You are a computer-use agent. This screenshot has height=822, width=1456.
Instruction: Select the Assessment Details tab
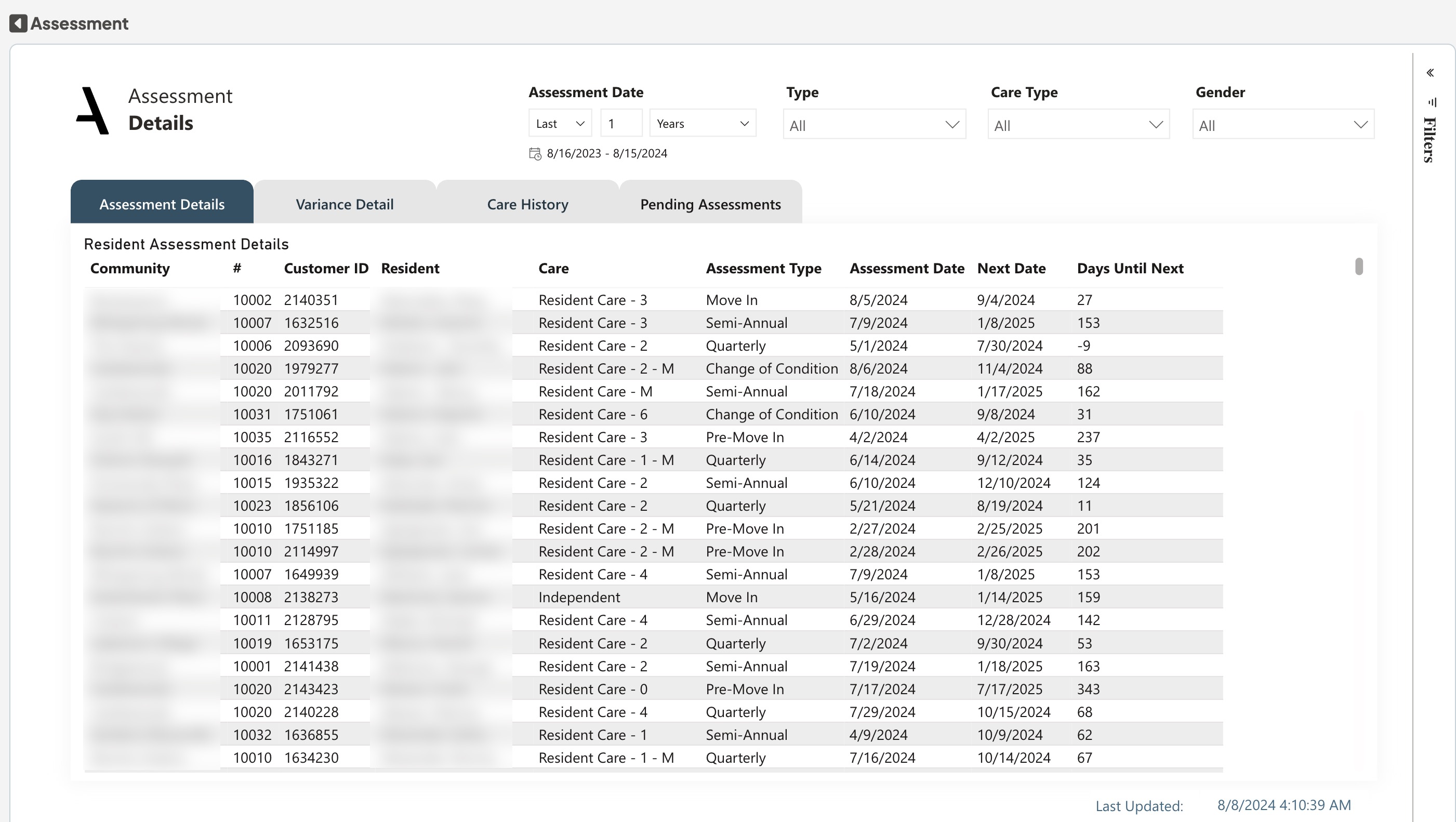pyautogui.click(x=162, y=204)
